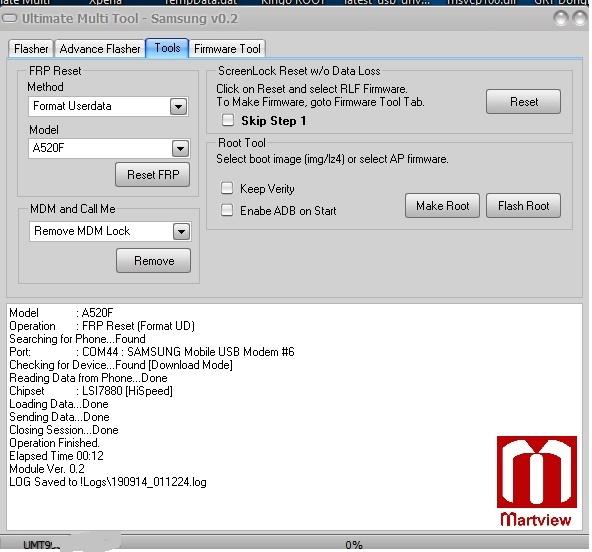Select log line 'Operation : FRP Reset [Format UD]'

(102, 326)
